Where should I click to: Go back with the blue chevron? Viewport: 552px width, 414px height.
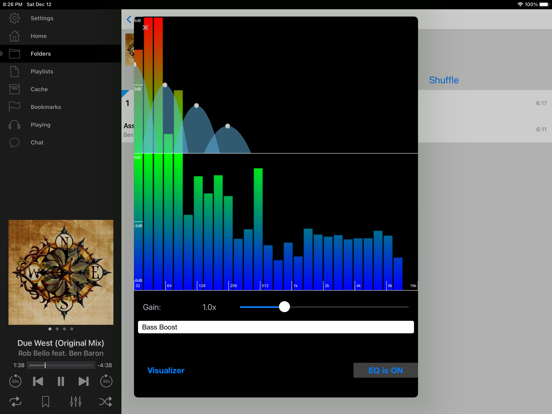[x=129, y=19]
